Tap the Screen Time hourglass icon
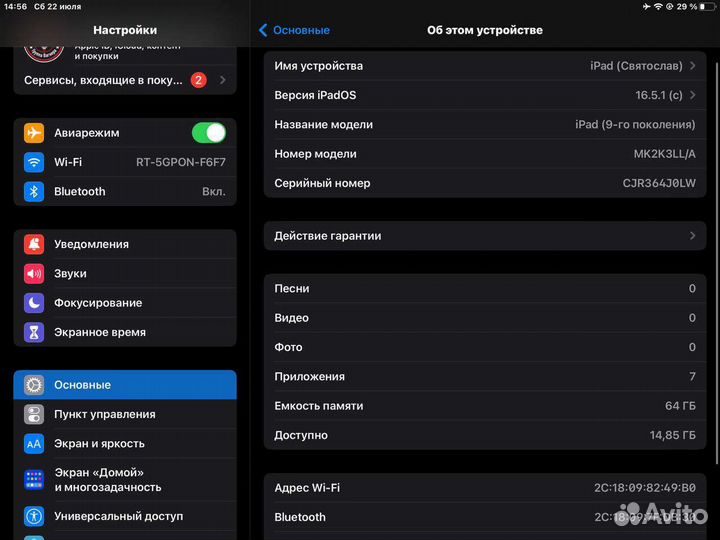Image resolution: width=720 pixels, height=540 pixels. click(x=35, y=332)
